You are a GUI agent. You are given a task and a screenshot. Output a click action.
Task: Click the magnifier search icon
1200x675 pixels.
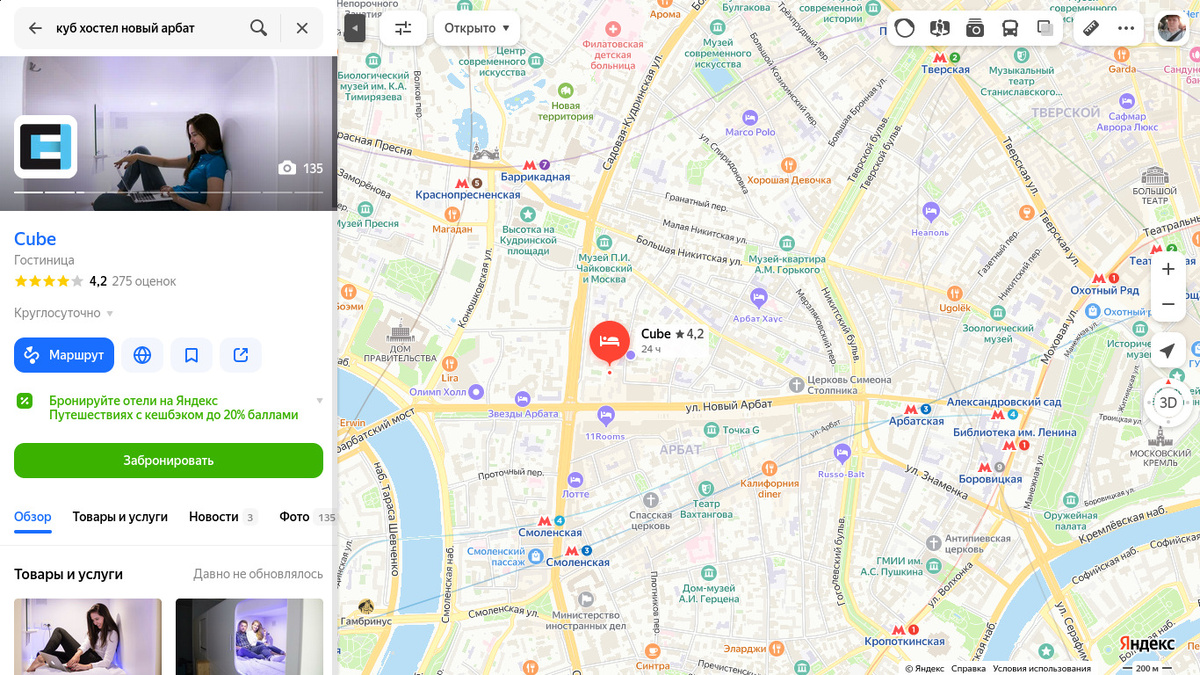[x=259, y=28]
